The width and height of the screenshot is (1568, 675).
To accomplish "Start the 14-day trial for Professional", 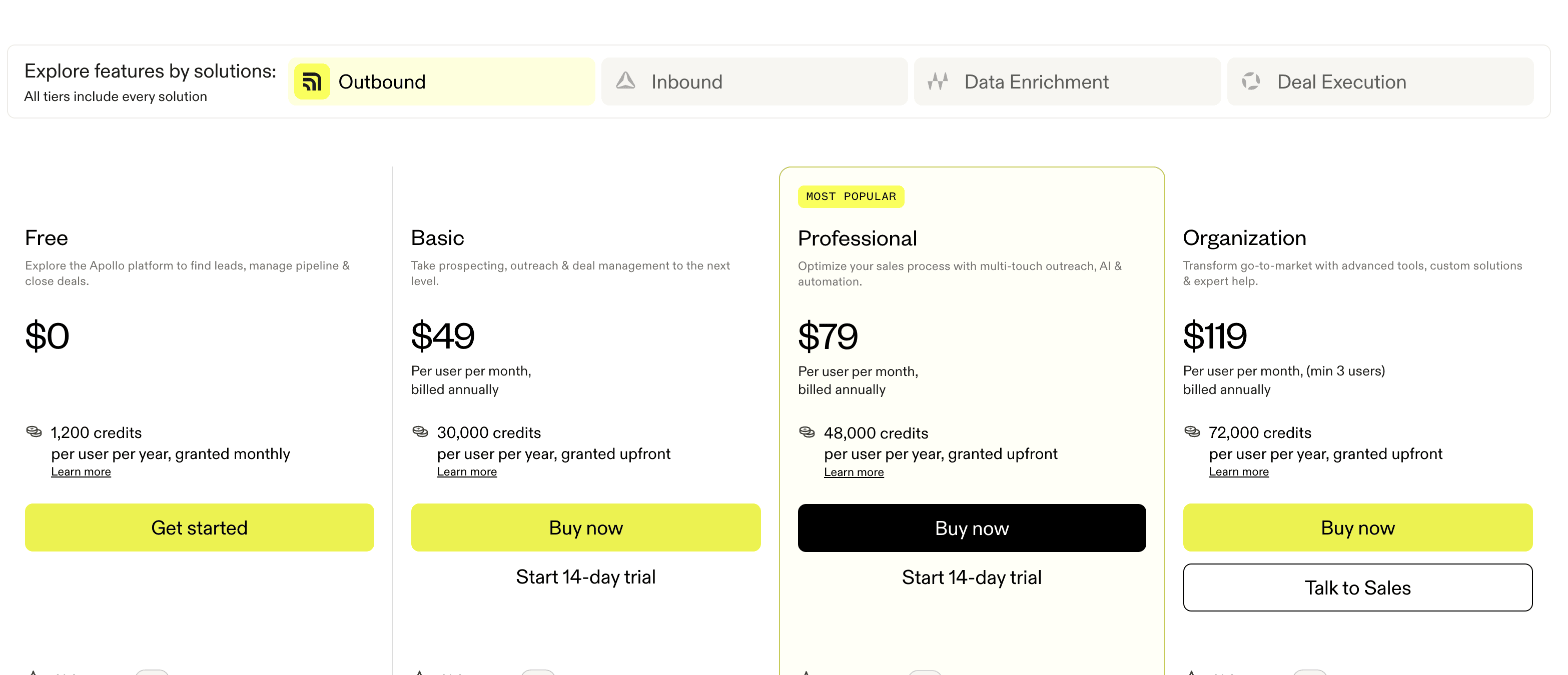I will pyautogui.click(x=972, y=577).
